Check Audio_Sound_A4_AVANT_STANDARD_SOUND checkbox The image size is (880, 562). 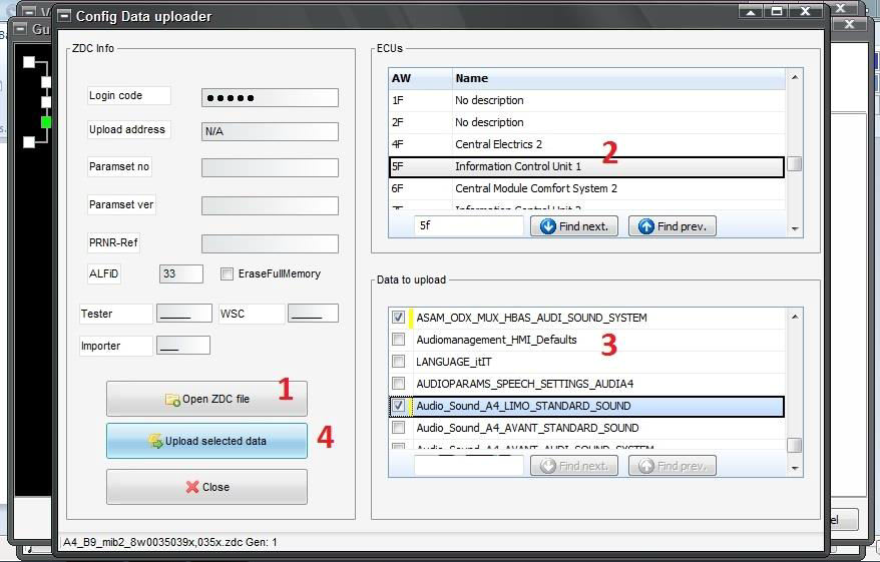click(398, 428)
